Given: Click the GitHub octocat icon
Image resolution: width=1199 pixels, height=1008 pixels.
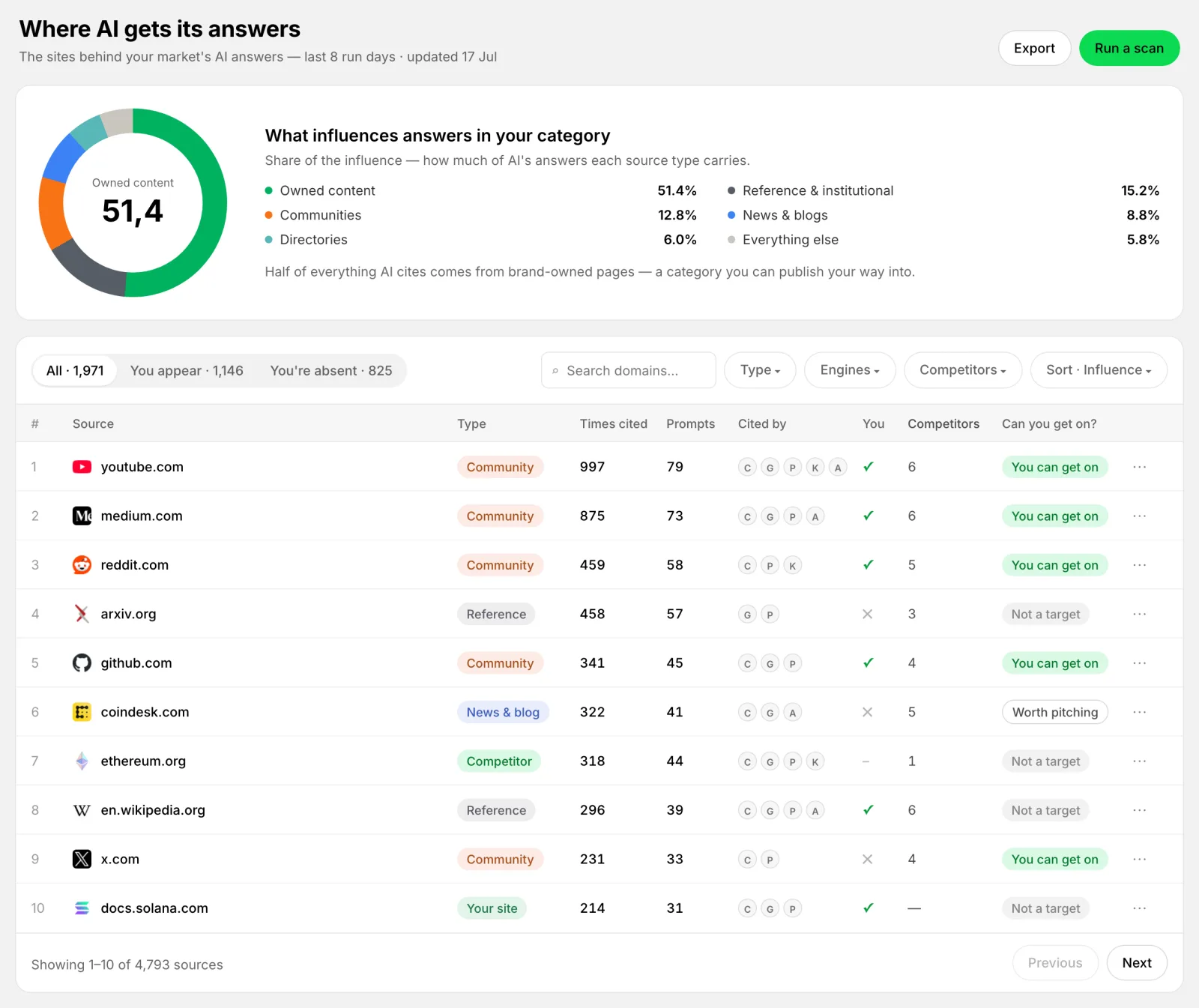Looking at the screenshot, I should click(x=82, y=663).
